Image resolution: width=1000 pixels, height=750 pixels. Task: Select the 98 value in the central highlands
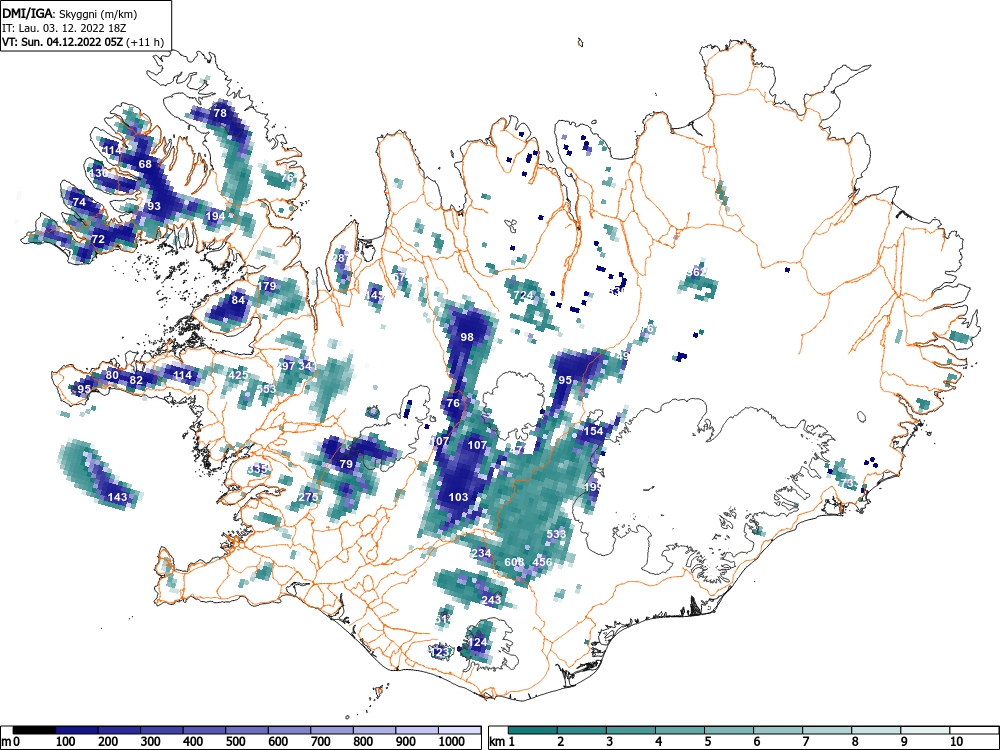tap(467, 337)
